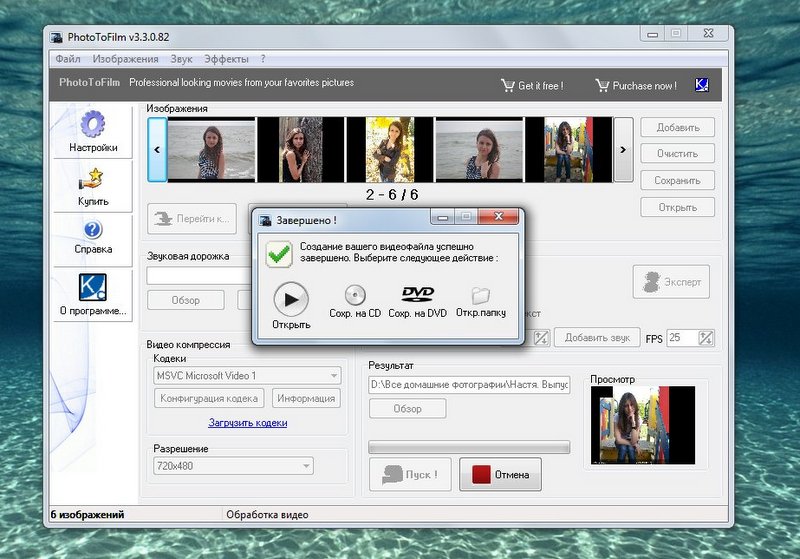Click the Очистить button

[678, 154]
